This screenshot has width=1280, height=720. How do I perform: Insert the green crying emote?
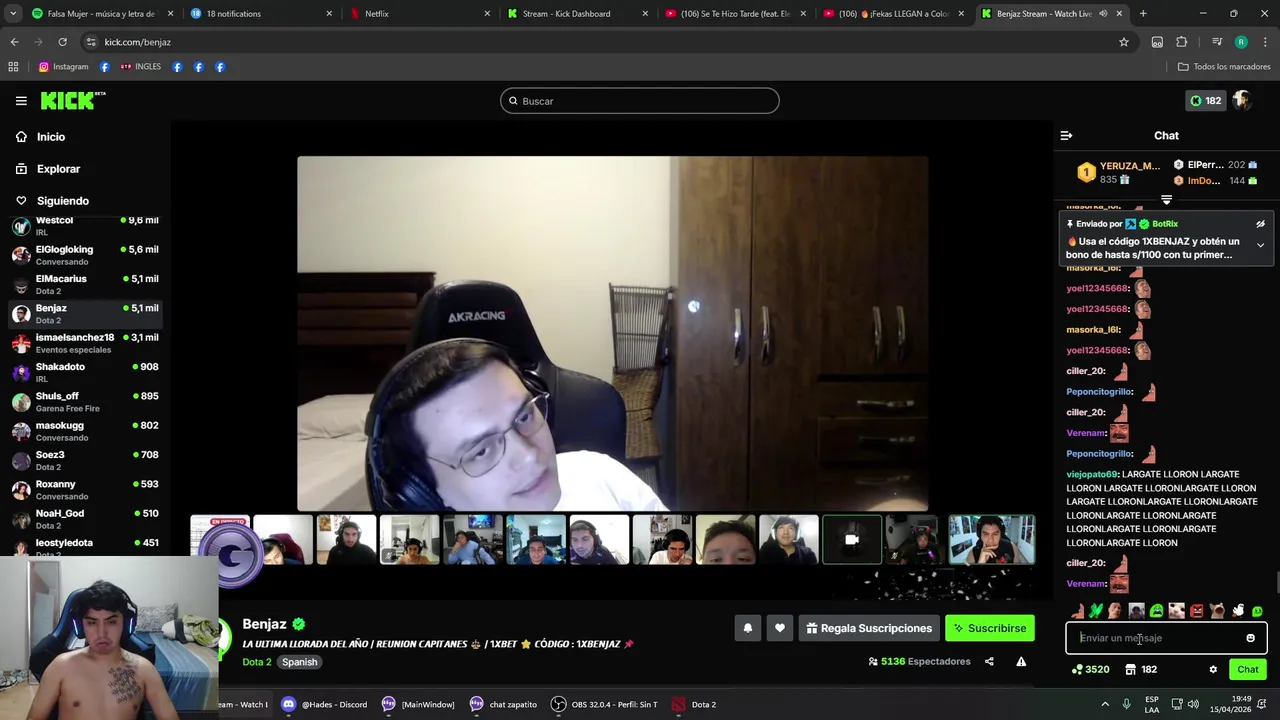[x=1157, y=611]
